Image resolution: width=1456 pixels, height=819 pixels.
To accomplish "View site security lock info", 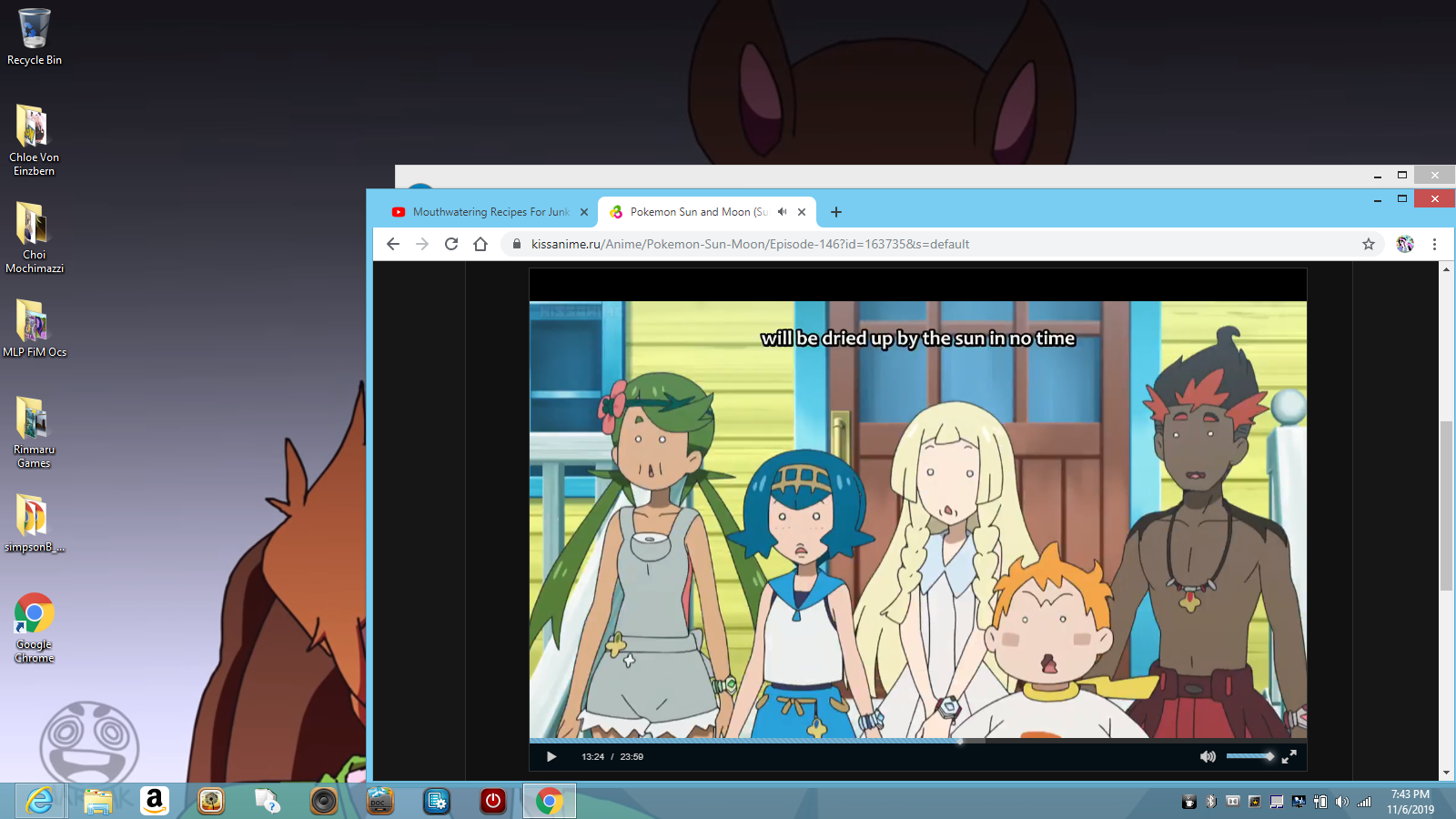I will tap(516, 244).
